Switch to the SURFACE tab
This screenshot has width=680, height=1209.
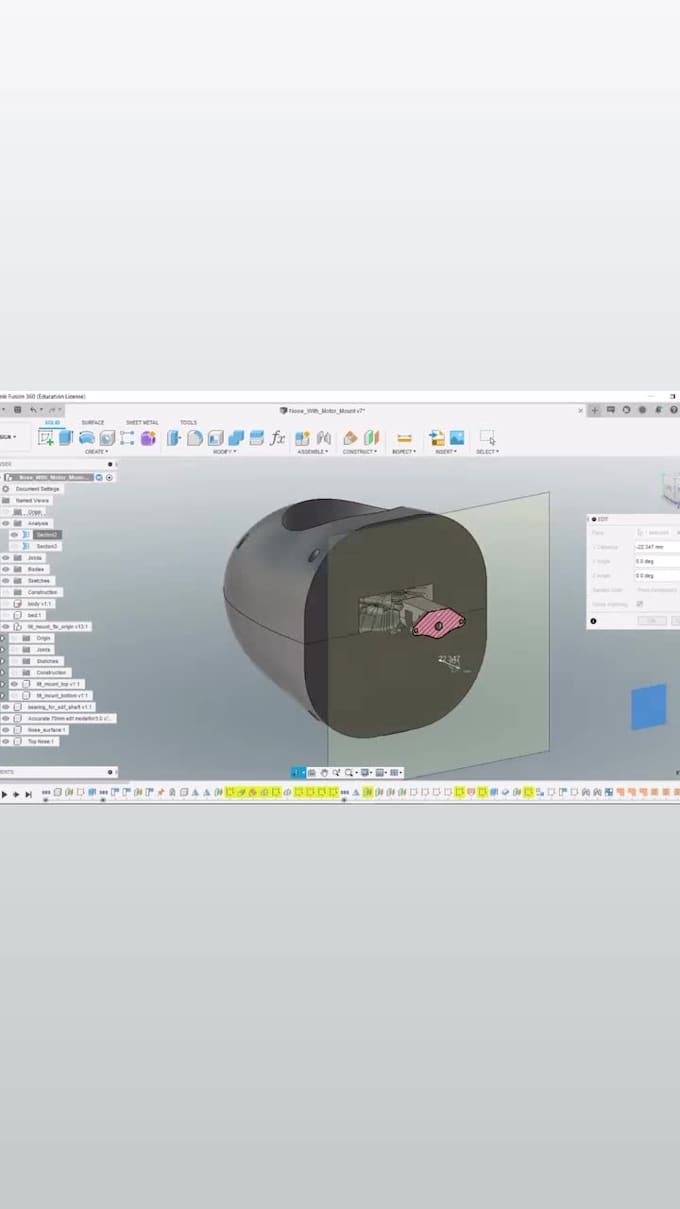pyautogui.click(x=93, y=423)
